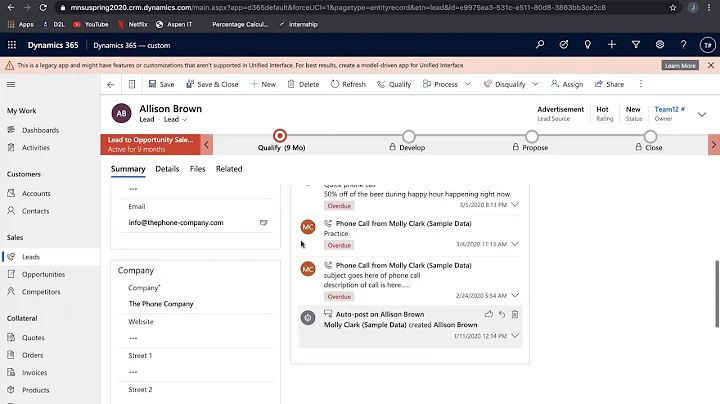Open the task flow target icon
720x404 pixels.
tap(564, 45)
